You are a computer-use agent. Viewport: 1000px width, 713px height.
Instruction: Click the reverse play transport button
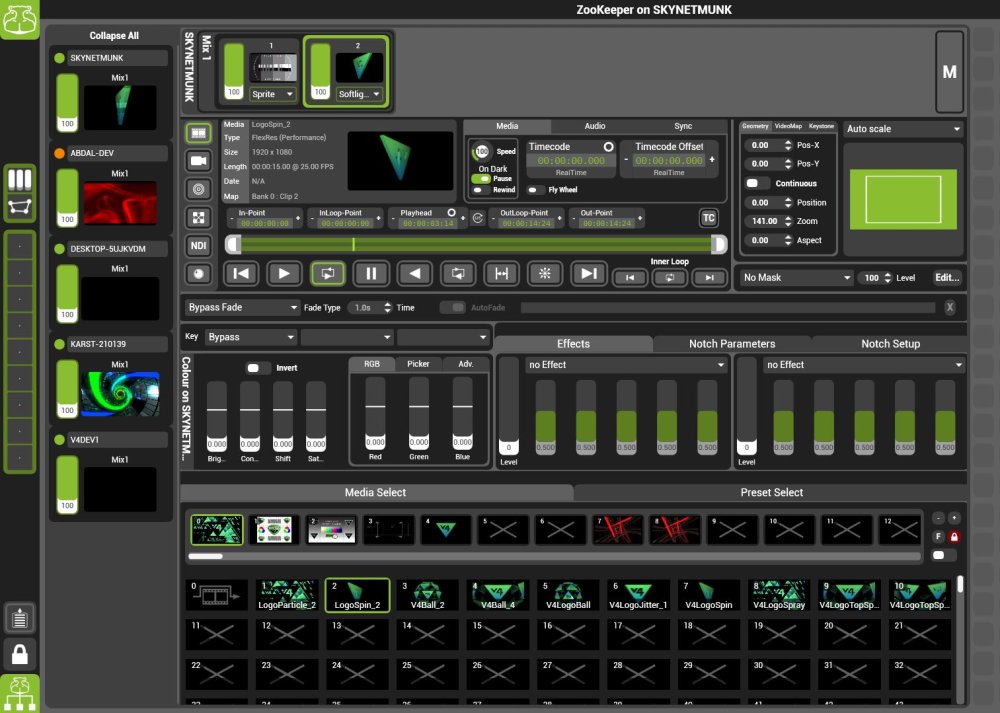[x=414, y=273]
